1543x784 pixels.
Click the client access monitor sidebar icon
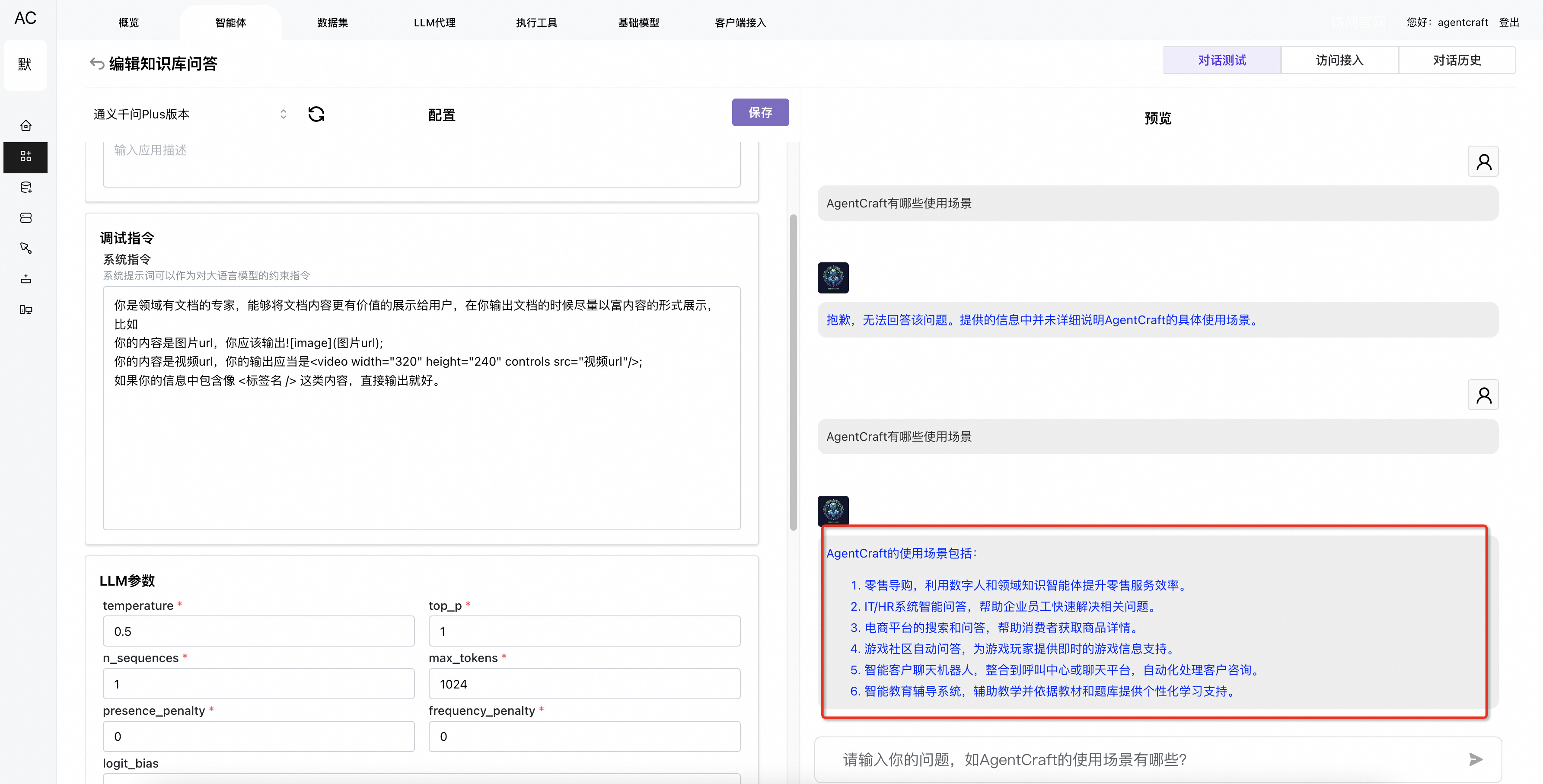click(x=26, y=309)
